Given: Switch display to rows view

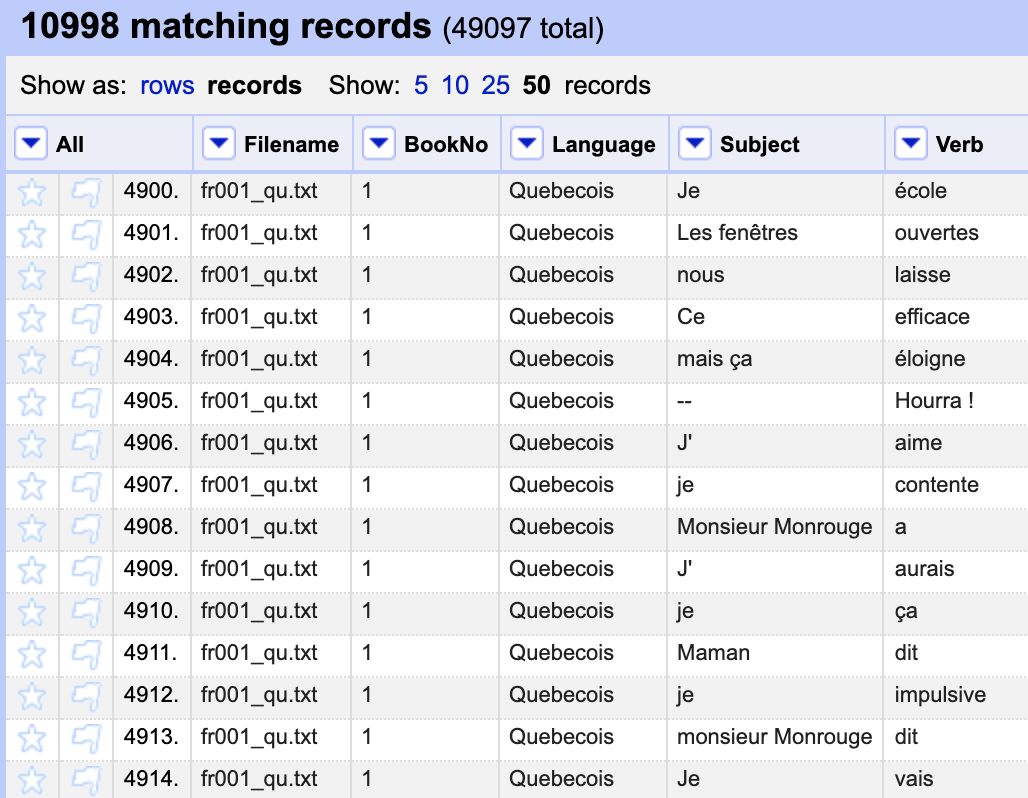Looking at the screenshot, I should pyautogui.click(x=167, y=86).
